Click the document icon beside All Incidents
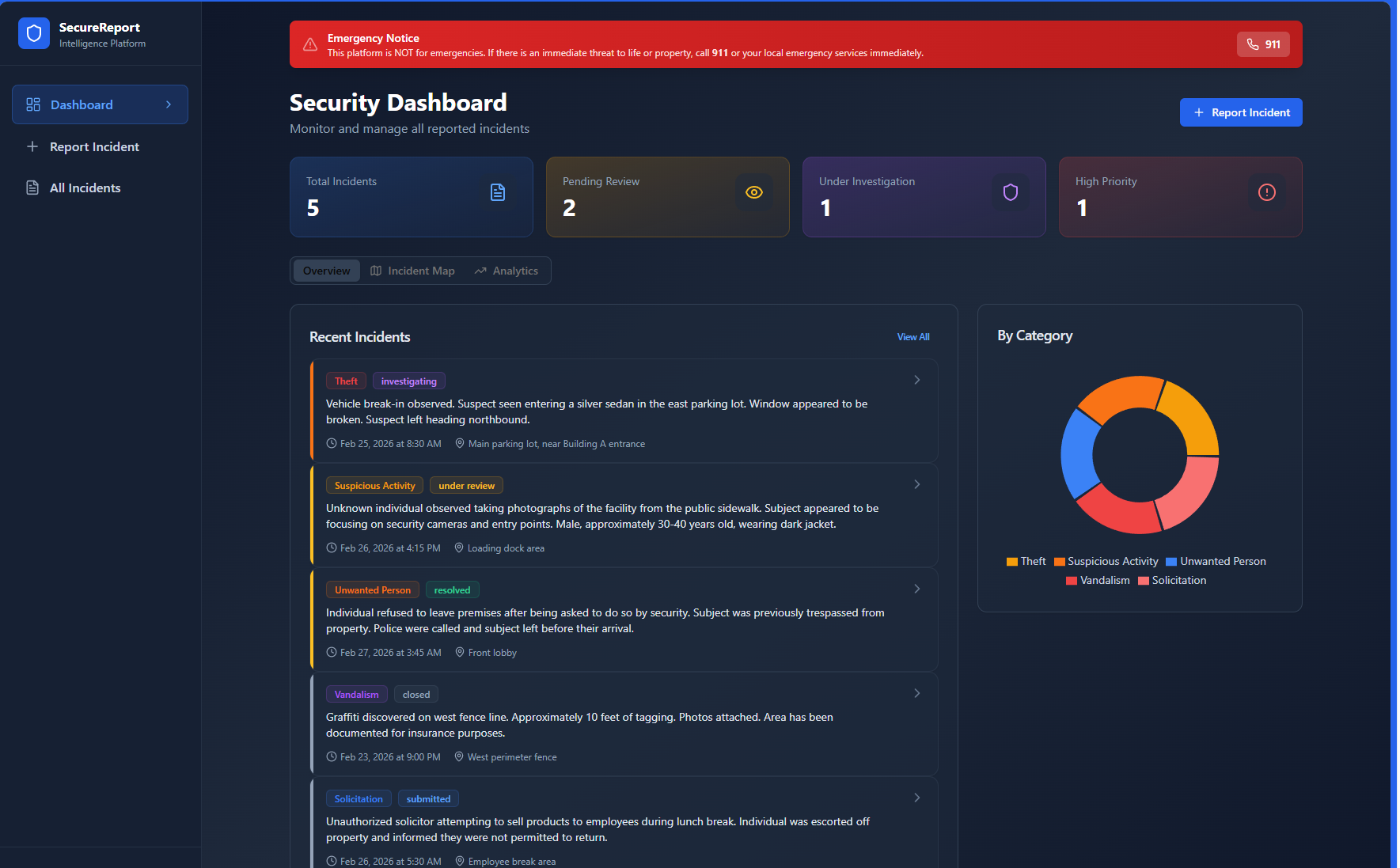Image resolution: width=1400 pixels, height=868 pixels. [32, 188]
